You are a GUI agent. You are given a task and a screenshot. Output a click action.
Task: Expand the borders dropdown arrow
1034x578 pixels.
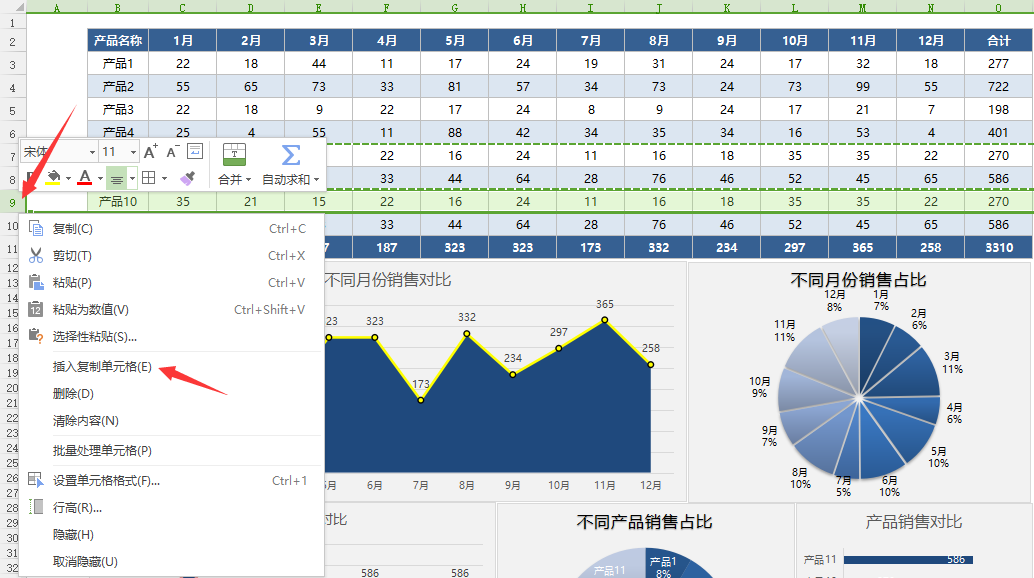click(164, 179)
